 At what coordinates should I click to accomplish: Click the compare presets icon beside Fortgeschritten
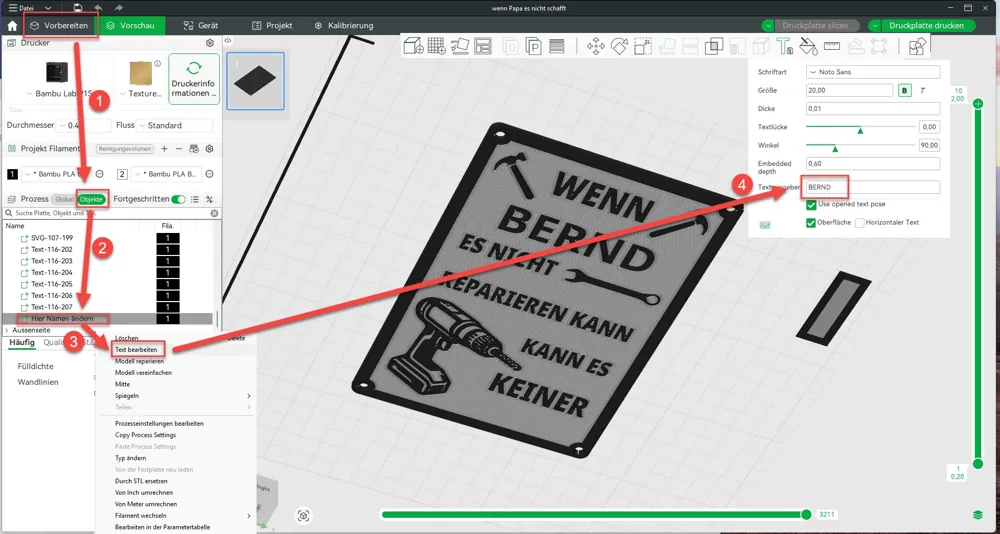209,199
